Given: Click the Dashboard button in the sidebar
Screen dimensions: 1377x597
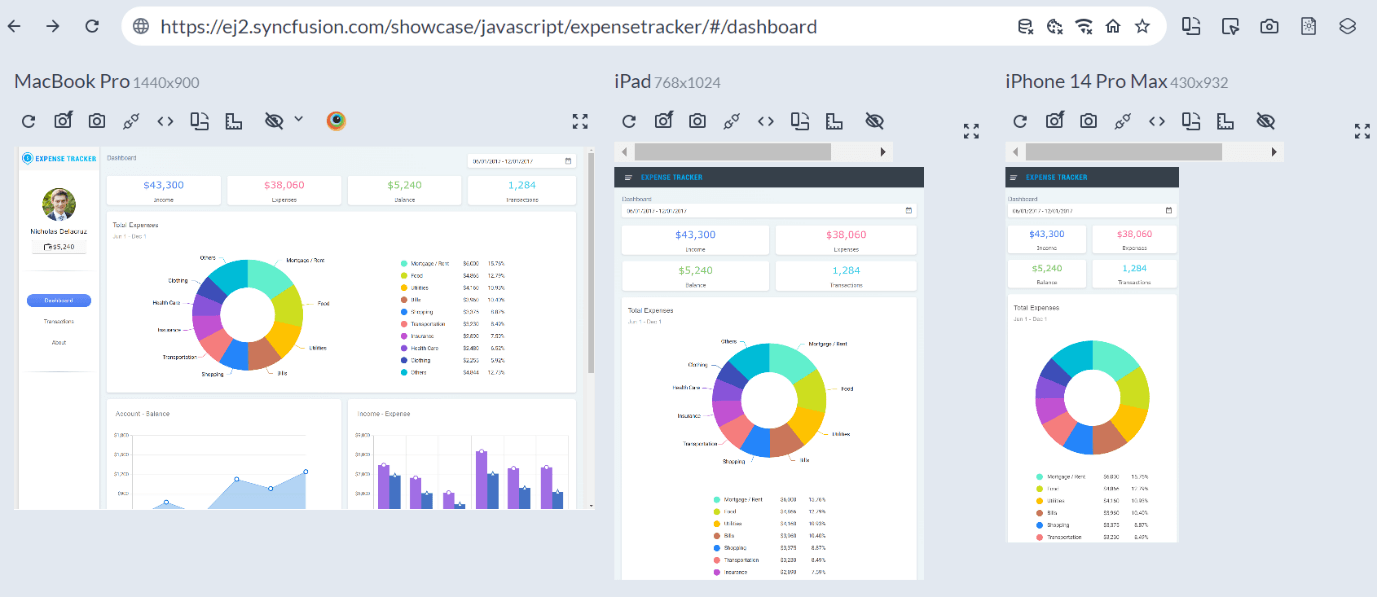Looking at the screenshot, I should point(59,300).
